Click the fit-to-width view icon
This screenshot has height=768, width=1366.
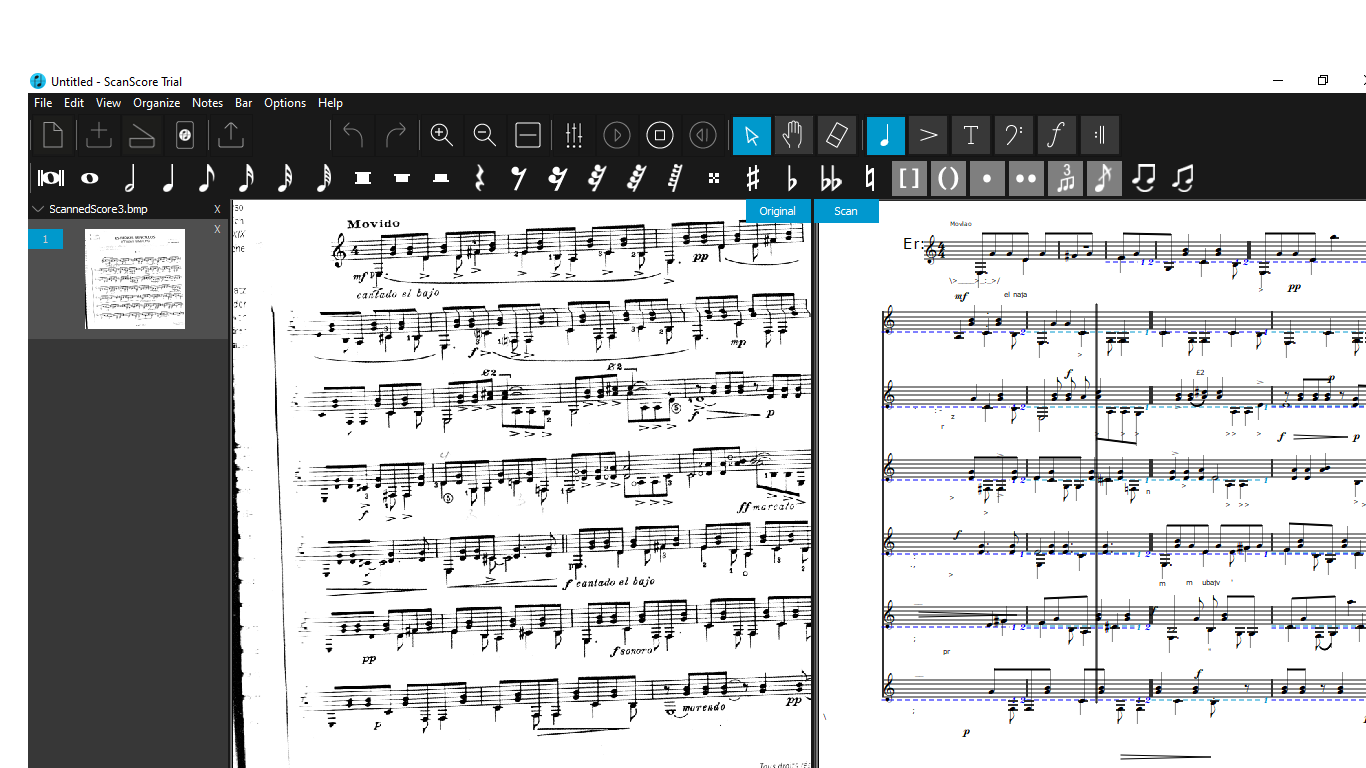(x=528, y=135)
